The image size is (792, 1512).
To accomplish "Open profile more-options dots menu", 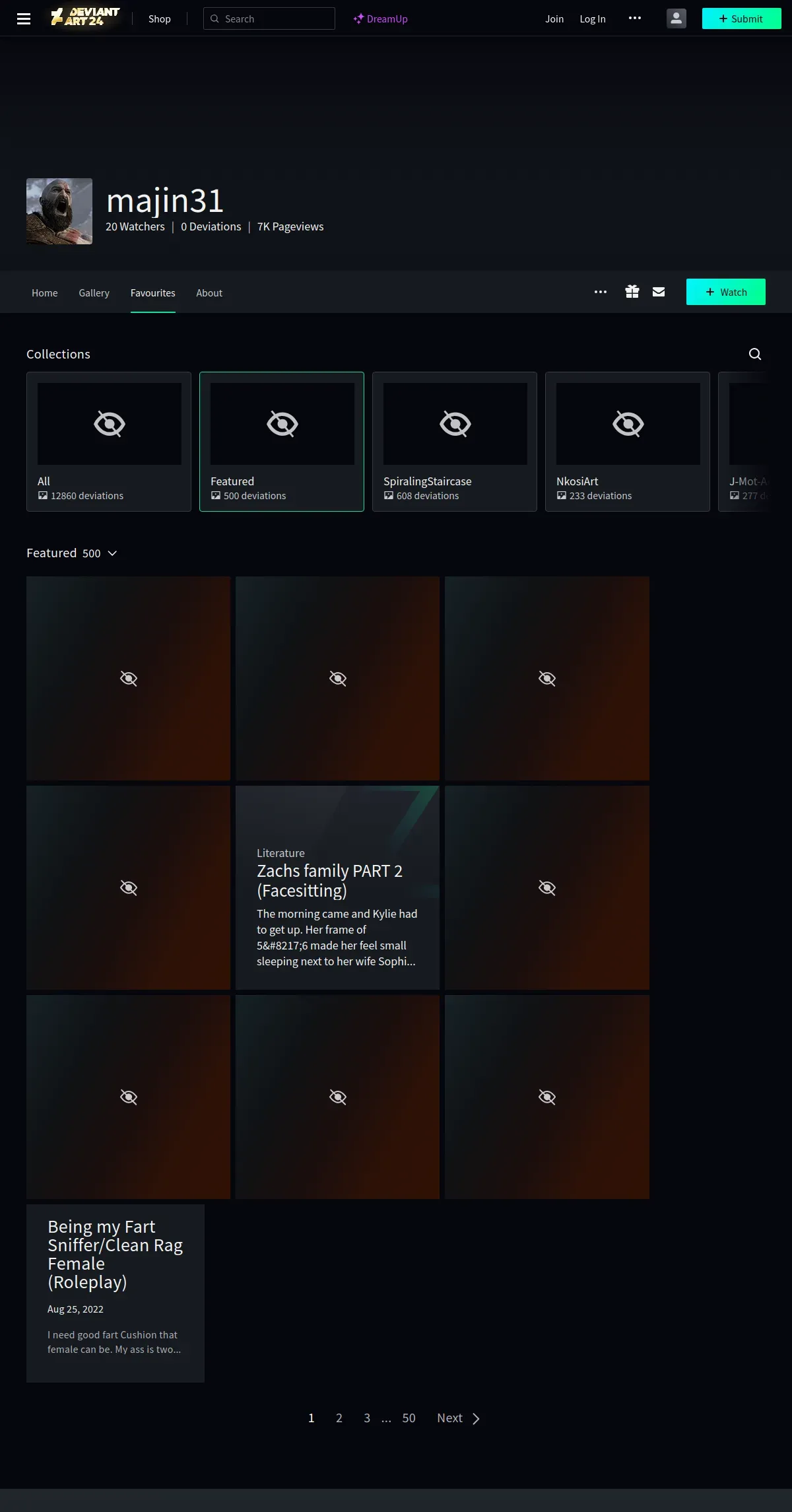I will 601,292.
